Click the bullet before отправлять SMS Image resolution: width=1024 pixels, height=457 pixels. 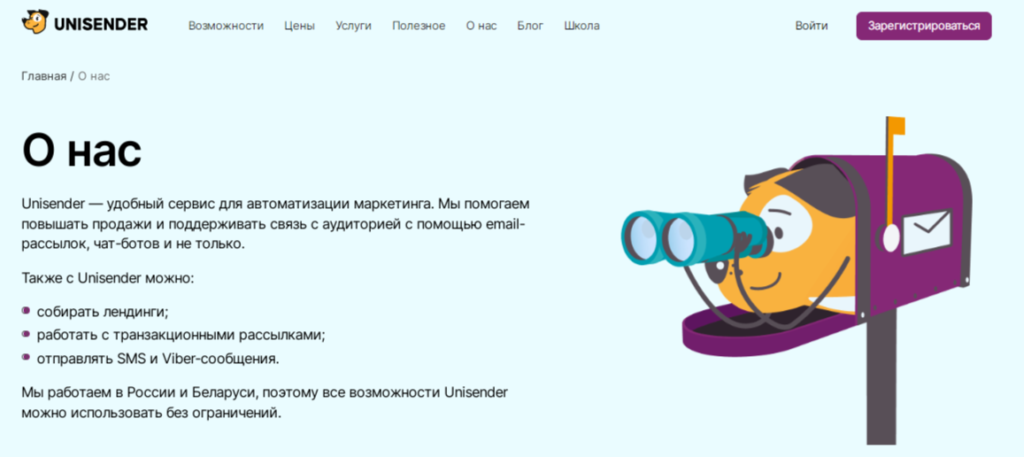[x=25, y=358]
